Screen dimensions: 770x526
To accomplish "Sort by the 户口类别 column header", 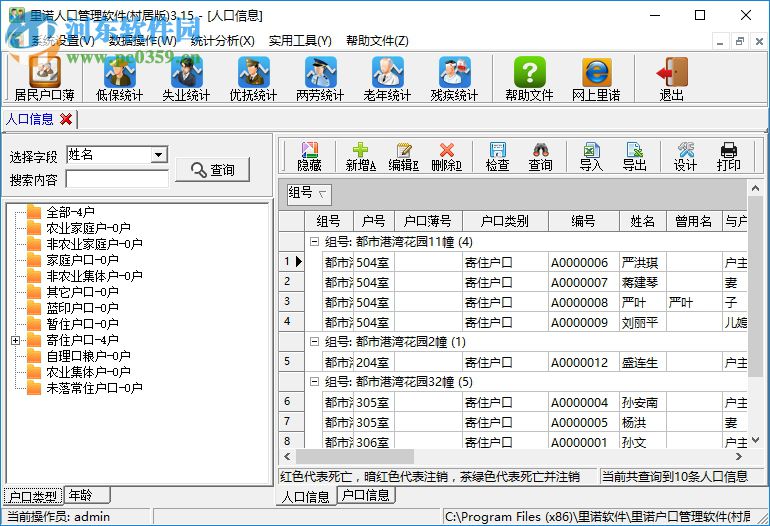I will (x=505, y=221).
